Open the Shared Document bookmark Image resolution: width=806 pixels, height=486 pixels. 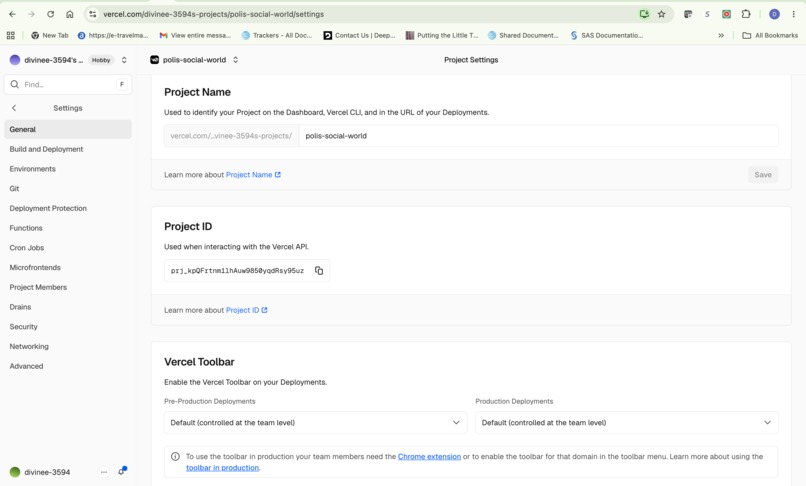point(523,35)
